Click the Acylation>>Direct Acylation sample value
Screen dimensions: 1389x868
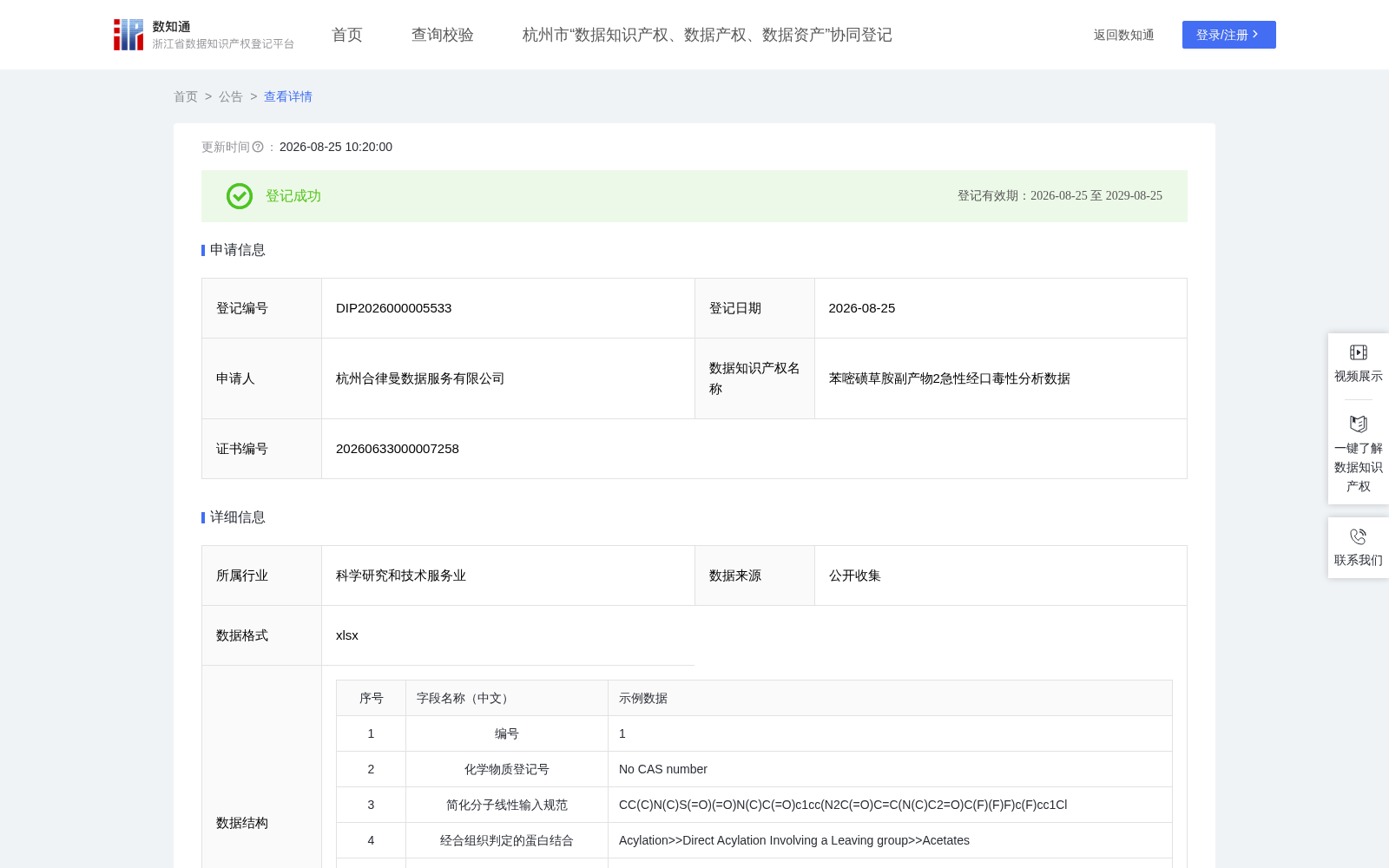point(794,840)
